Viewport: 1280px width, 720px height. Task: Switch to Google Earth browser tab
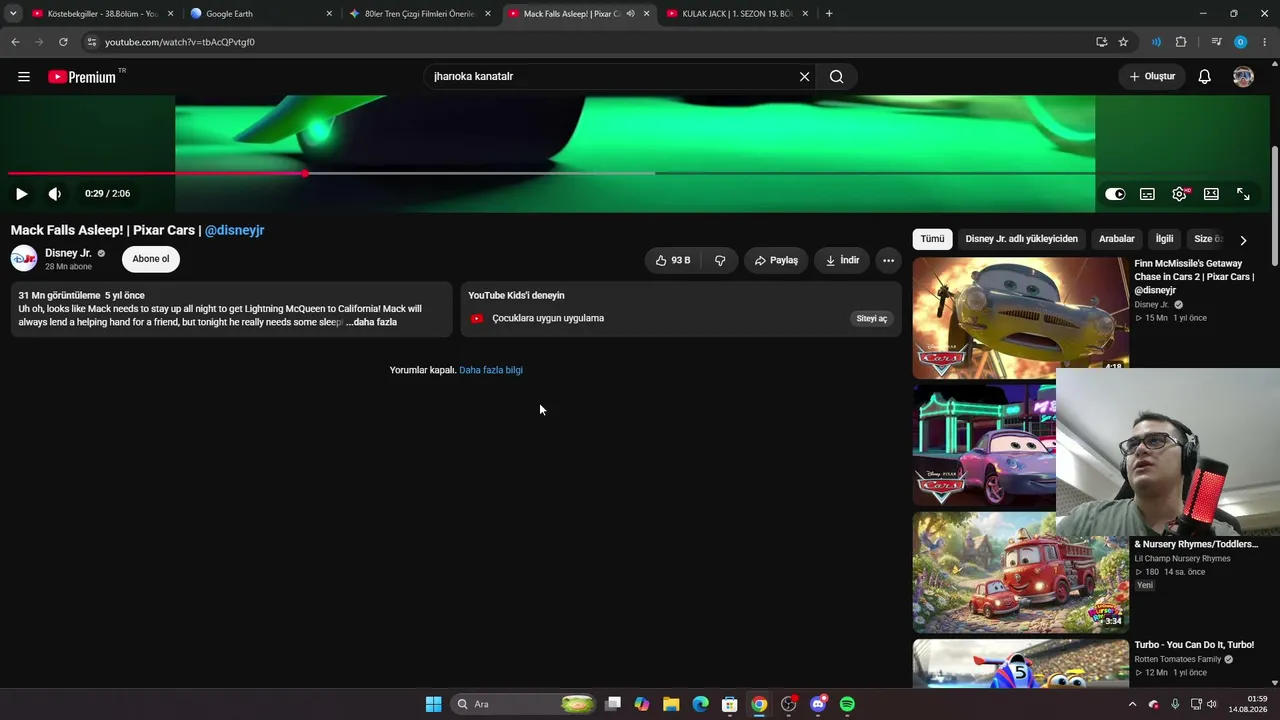pos(260,14)
